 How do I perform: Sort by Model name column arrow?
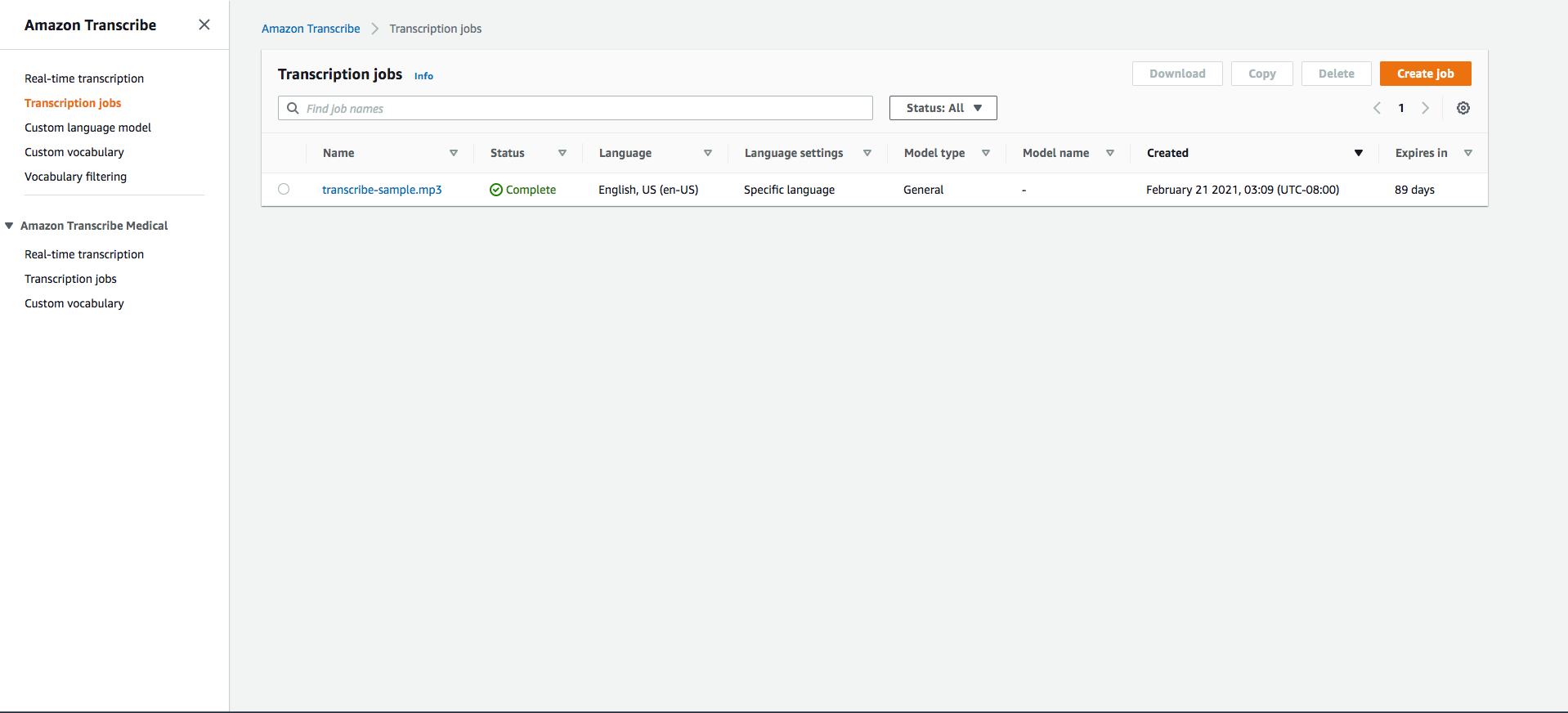(x=1110, y=153)
